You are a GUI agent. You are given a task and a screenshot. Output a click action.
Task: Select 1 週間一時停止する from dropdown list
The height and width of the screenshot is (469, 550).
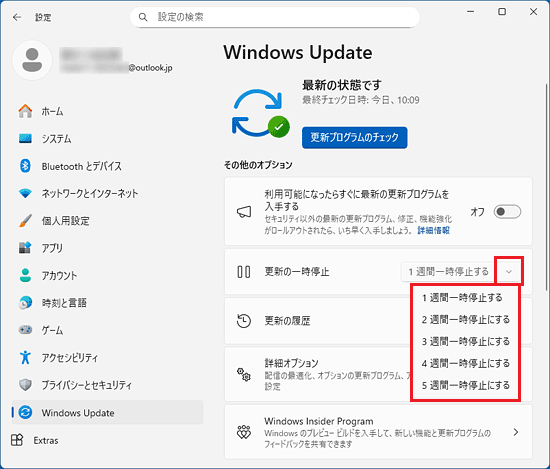pos(462,298)
